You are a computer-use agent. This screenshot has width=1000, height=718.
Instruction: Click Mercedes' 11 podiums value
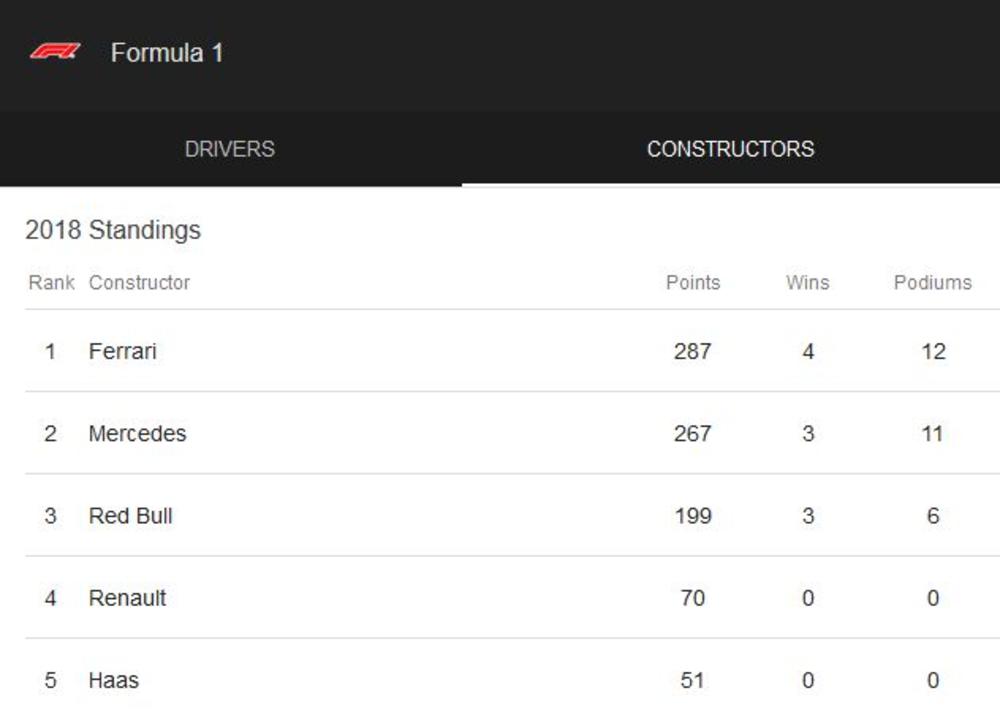tap(932, 434)
